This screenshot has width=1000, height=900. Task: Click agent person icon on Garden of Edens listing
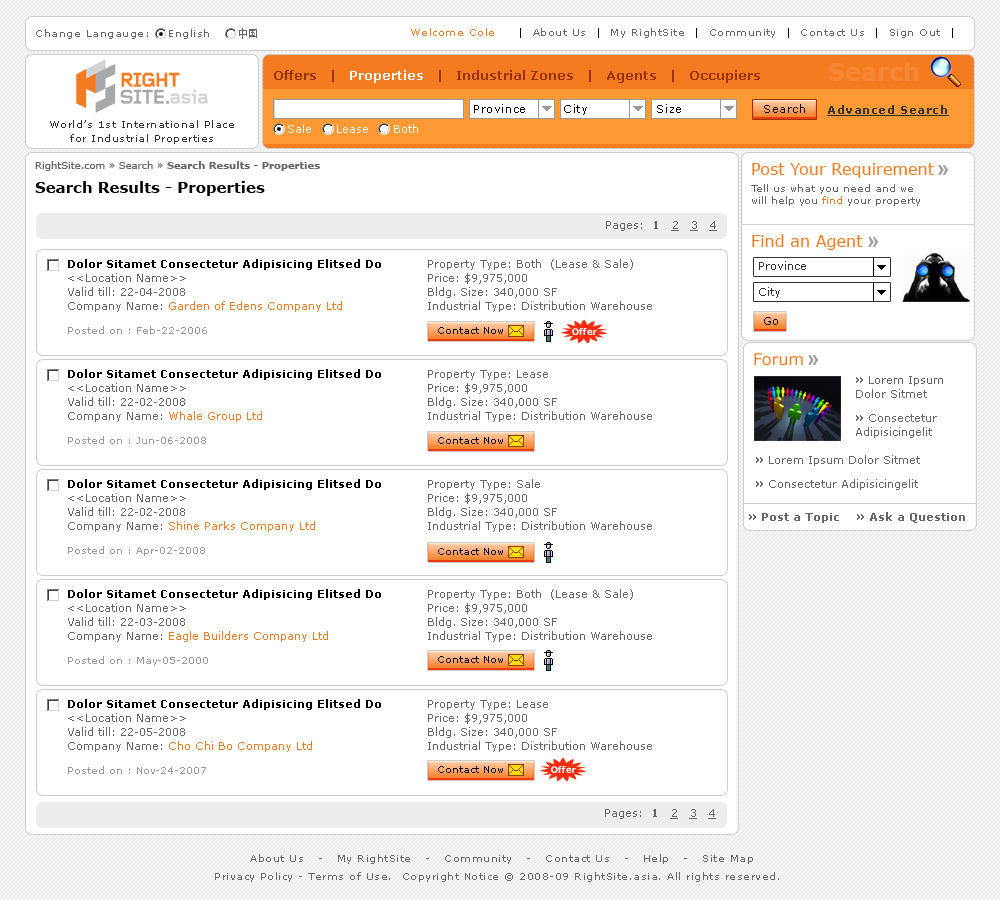548,331
